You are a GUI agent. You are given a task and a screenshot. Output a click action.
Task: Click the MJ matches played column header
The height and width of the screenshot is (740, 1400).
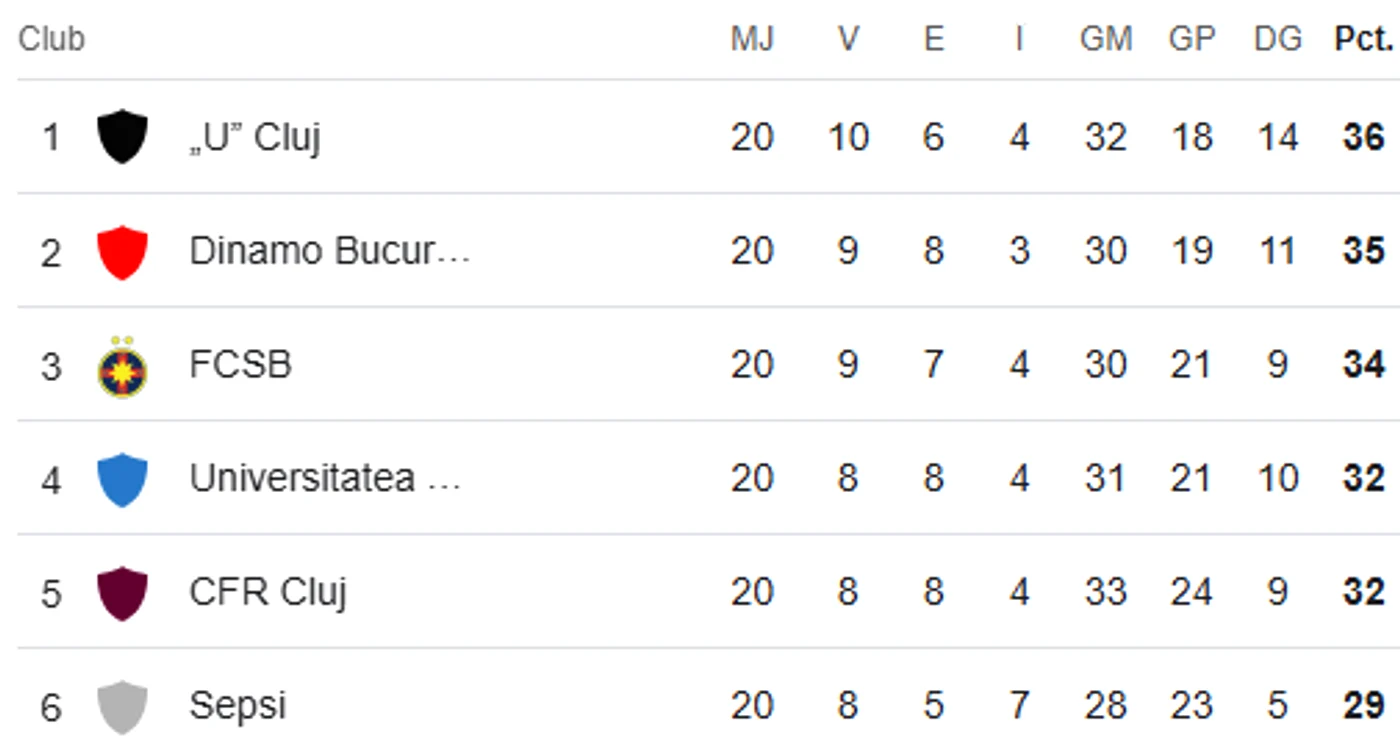pos(752,39)
